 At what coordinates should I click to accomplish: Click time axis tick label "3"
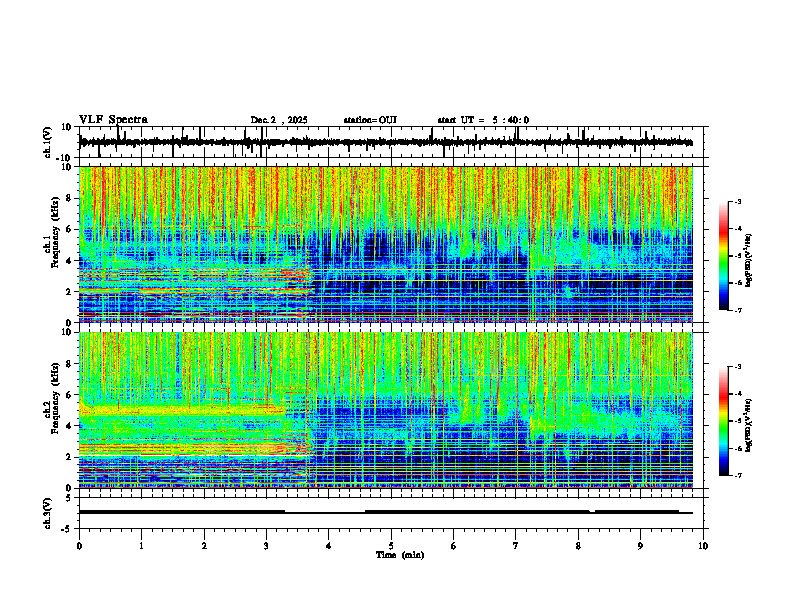(x=266, y=546)
